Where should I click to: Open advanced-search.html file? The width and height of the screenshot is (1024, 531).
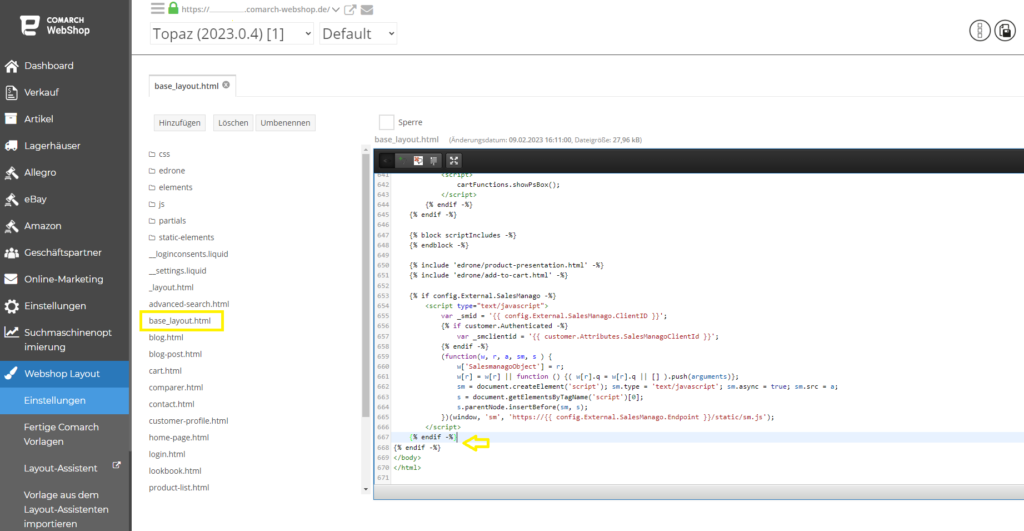pyautogui.click(x=189, y=304)
